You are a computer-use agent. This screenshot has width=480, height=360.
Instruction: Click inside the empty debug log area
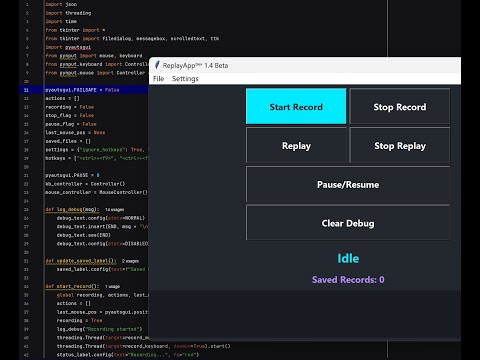305,315
